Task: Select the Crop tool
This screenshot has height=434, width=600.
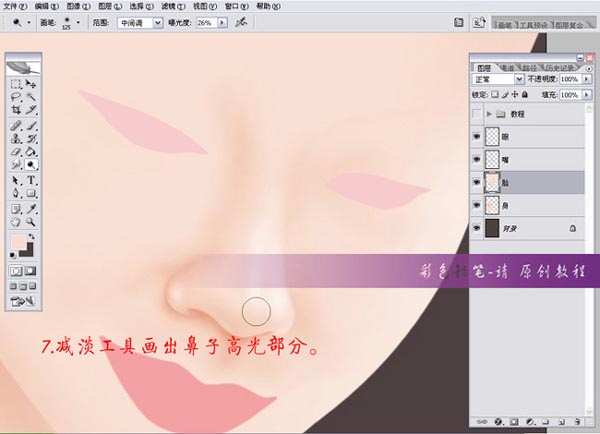Action: pyautogui.click(x=16, y=110)
